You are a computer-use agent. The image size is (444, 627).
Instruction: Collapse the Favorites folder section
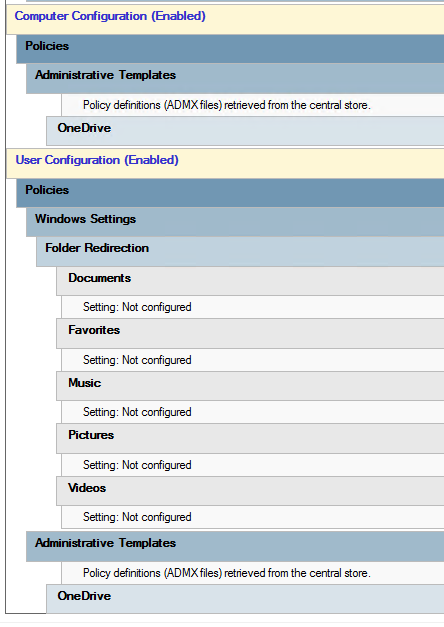coord(250,333)
